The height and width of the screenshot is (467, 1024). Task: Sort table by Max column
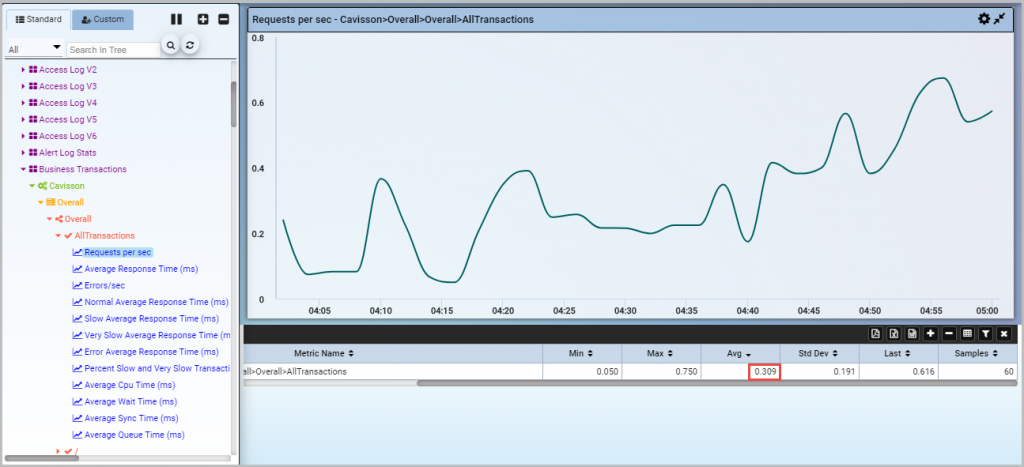click(660, 353)
